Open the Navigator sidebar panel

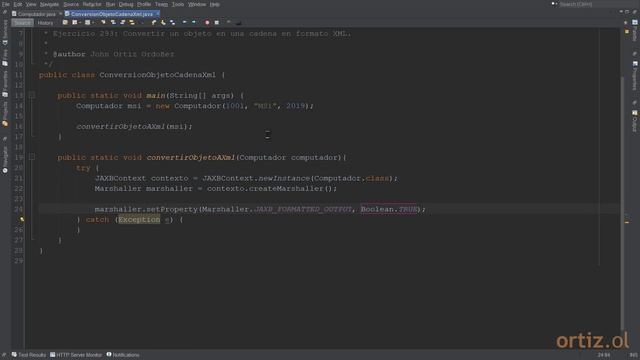(5, 159)
